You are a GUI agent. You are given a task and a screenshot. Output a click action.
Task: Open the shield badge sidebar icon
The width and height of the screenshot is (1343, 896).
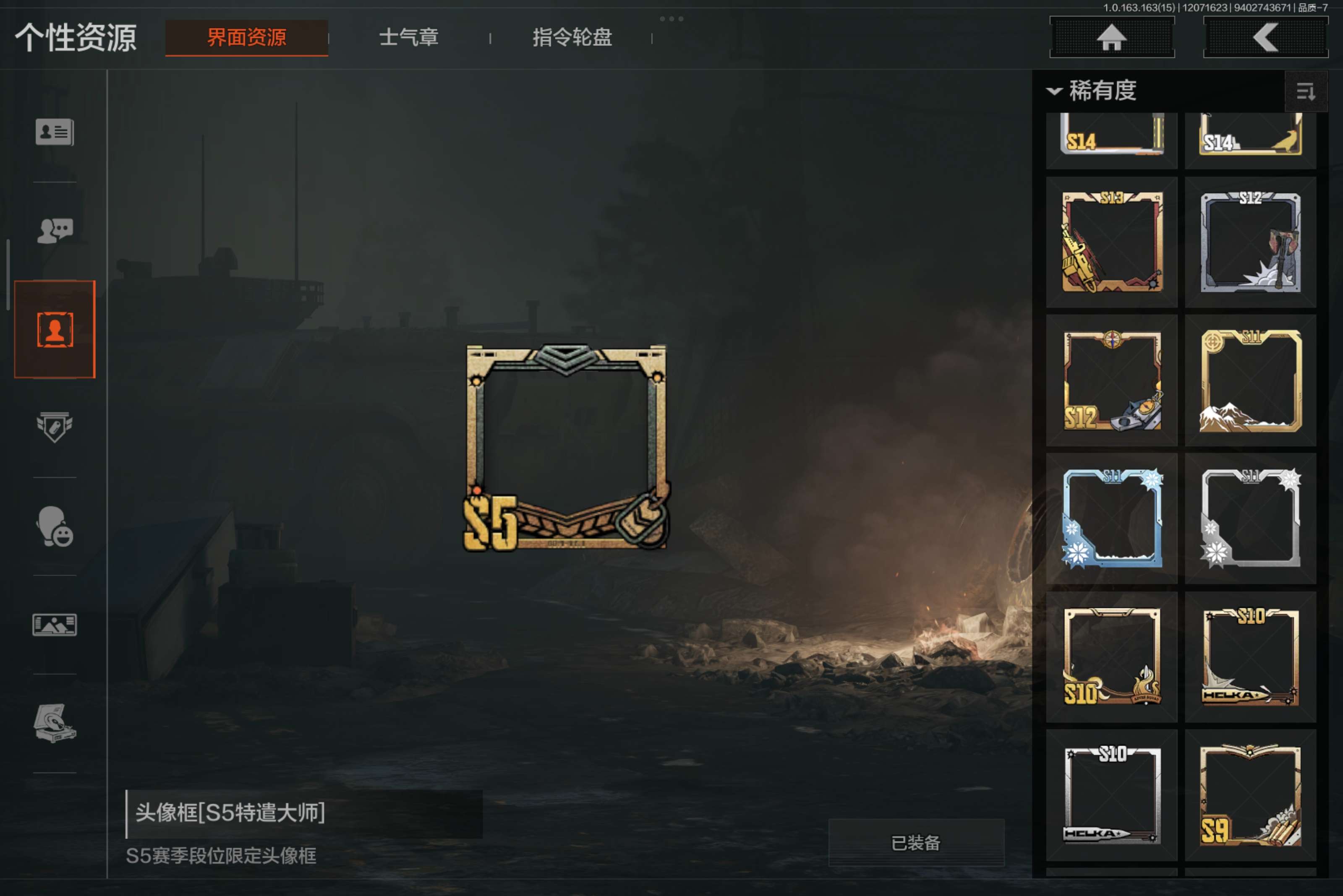(x=54, y=427)
